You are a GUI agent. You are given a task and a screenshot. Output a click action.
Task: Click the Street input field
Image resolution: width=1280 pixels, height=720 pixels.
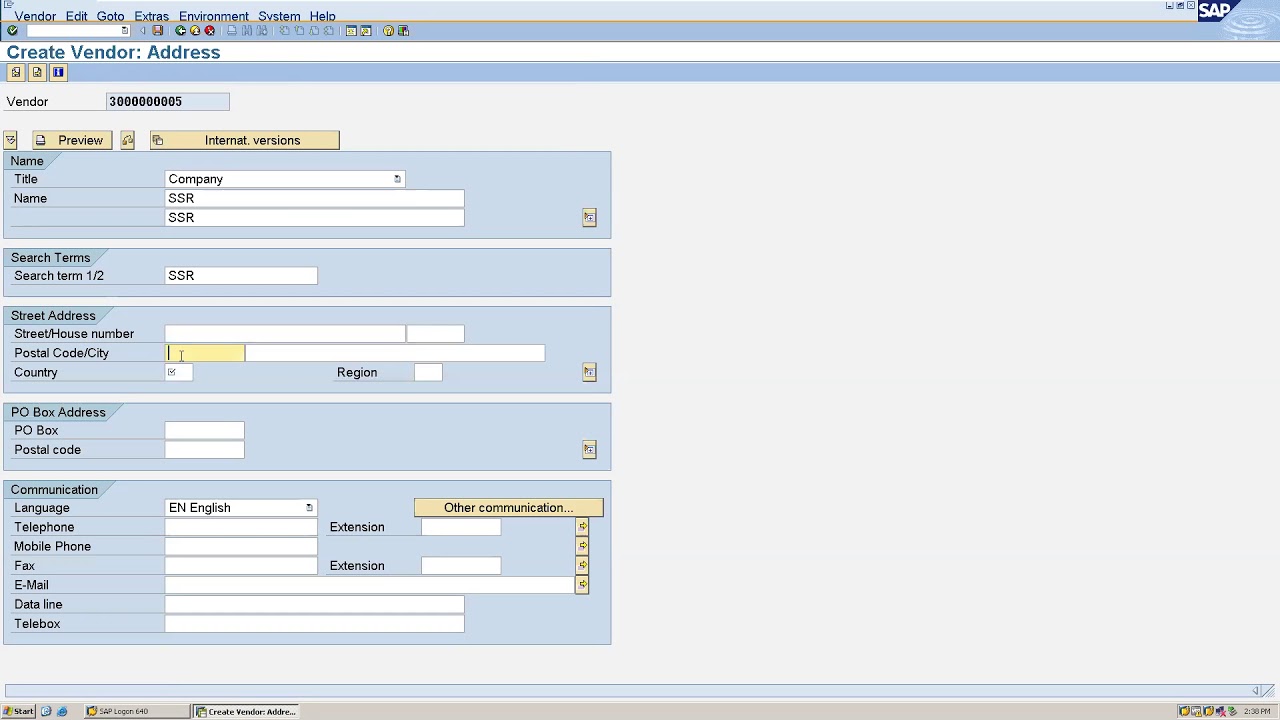click(x=285, y=334)
